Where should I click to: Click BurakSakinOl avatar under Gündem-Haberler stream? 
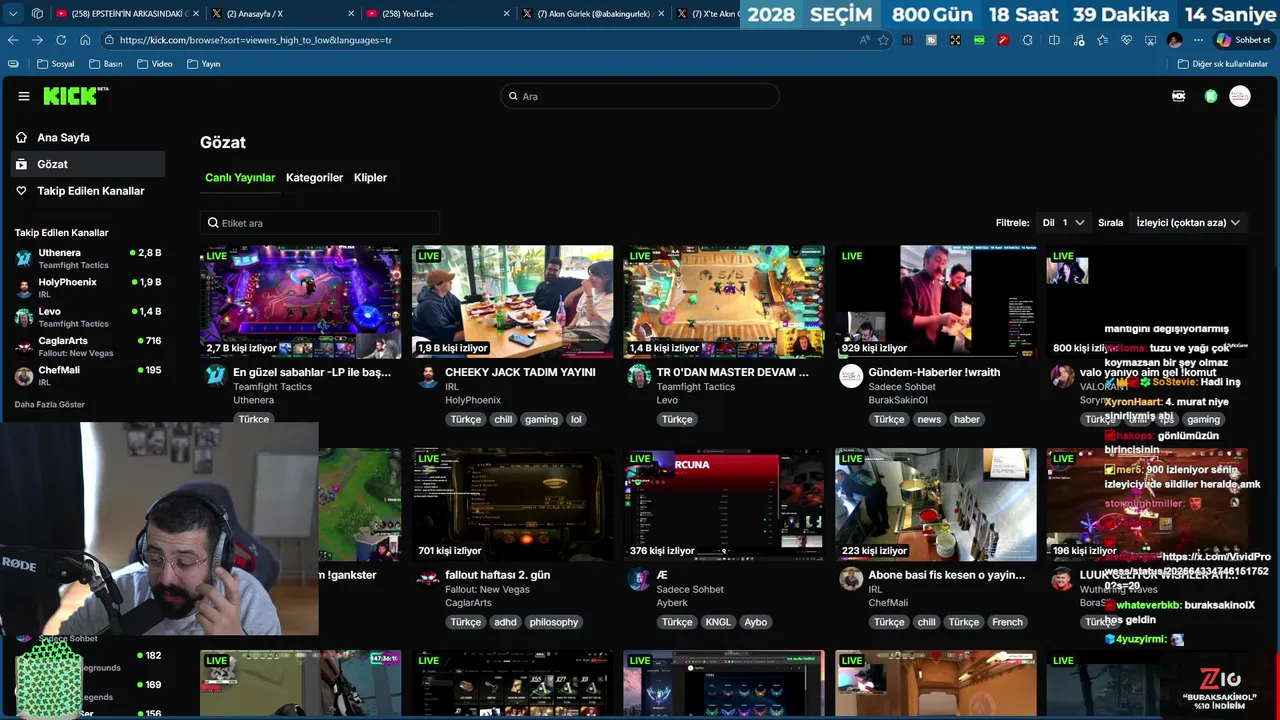(x=851, y=375)
